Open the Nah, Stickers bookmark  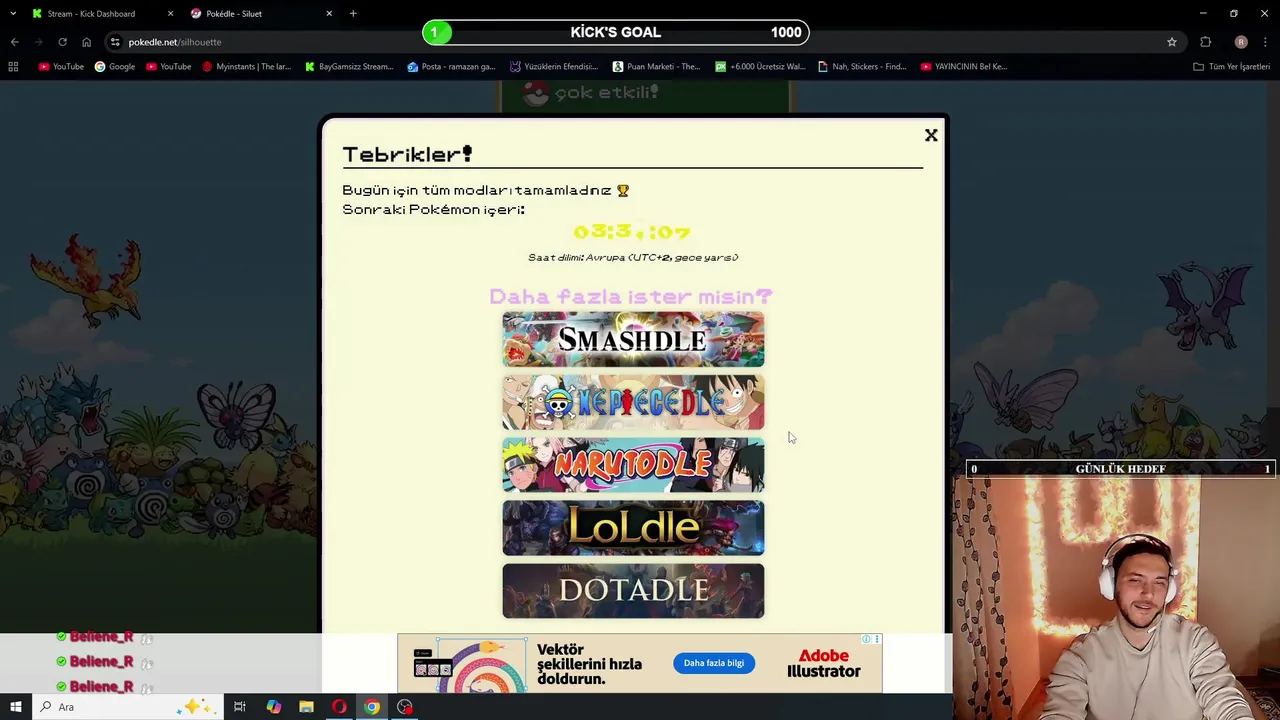(x=862, y=67)
